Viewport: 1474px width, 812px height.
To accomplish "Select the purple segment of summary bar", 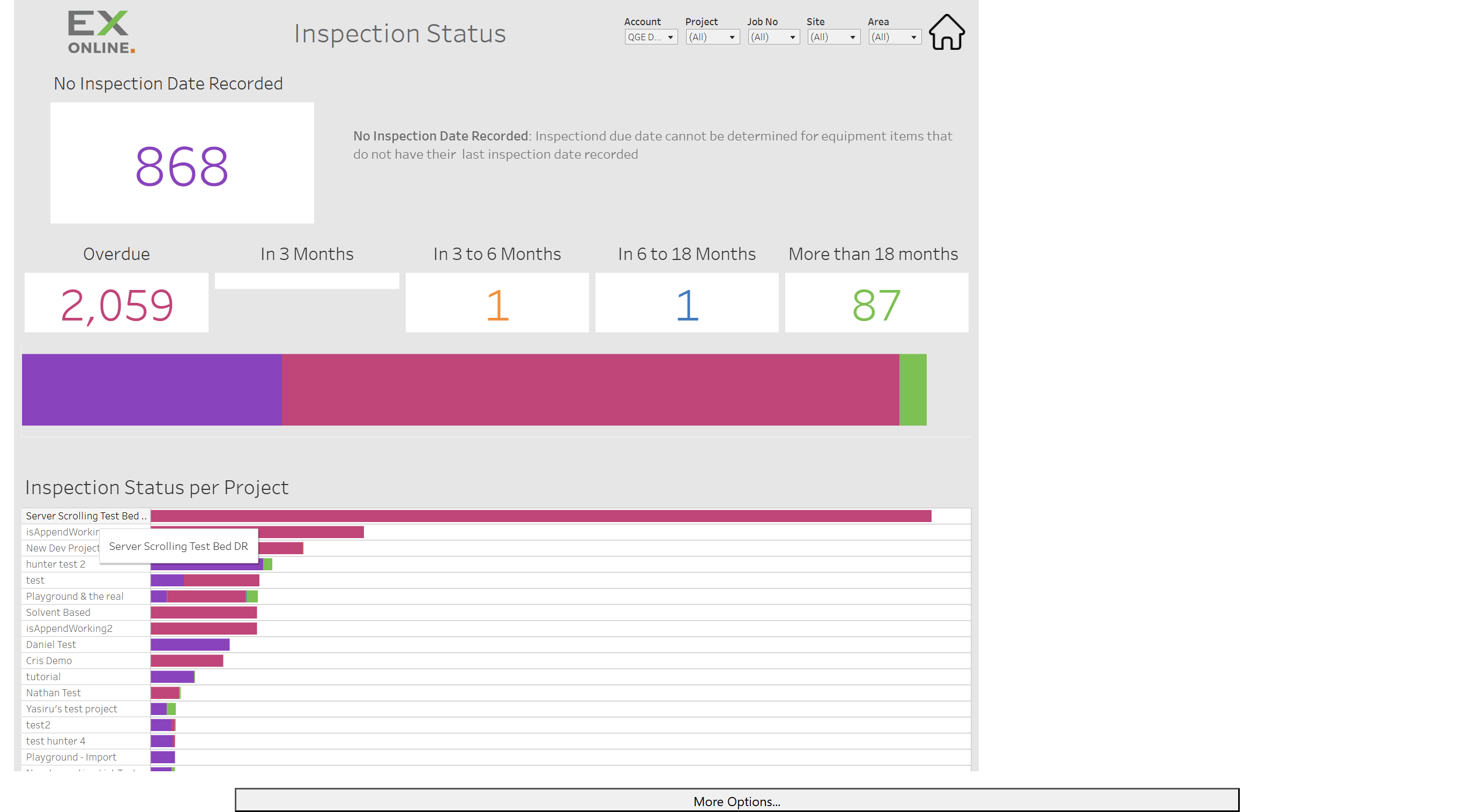I will click(x=152, y=390).
